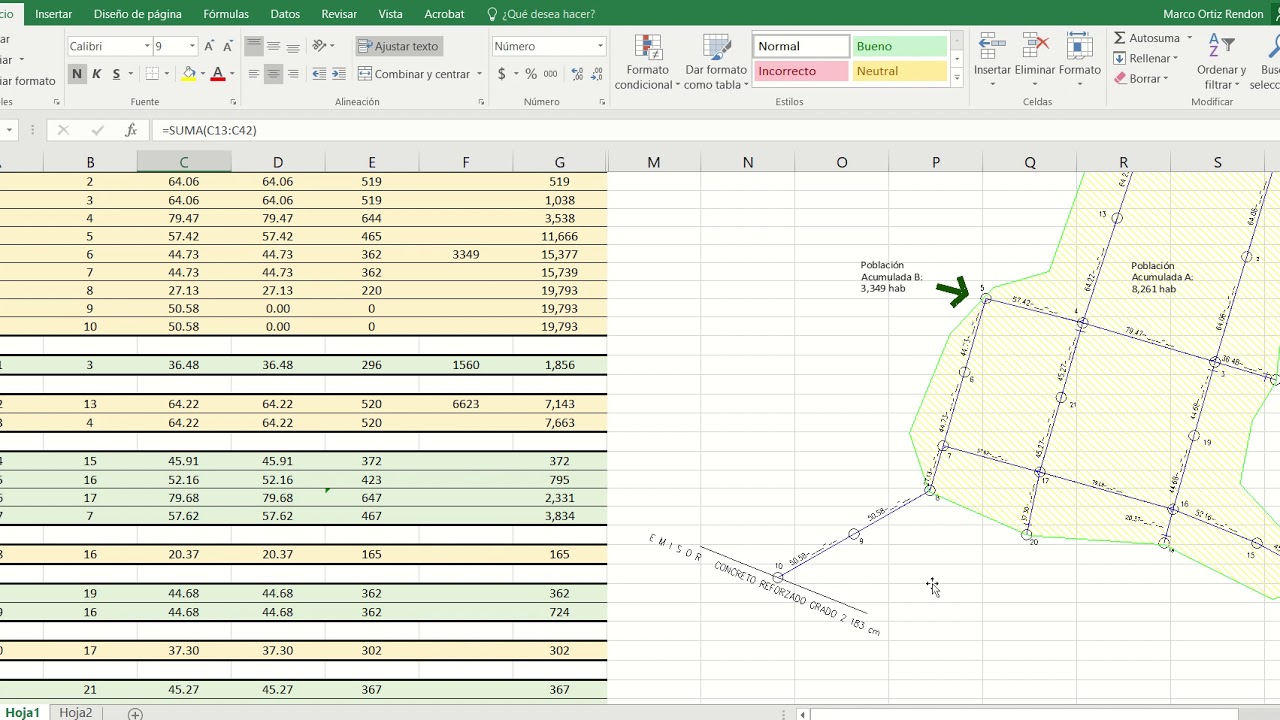Increase indent
Viewport: 1280px width, 720px height.
(x=339, y=74)
